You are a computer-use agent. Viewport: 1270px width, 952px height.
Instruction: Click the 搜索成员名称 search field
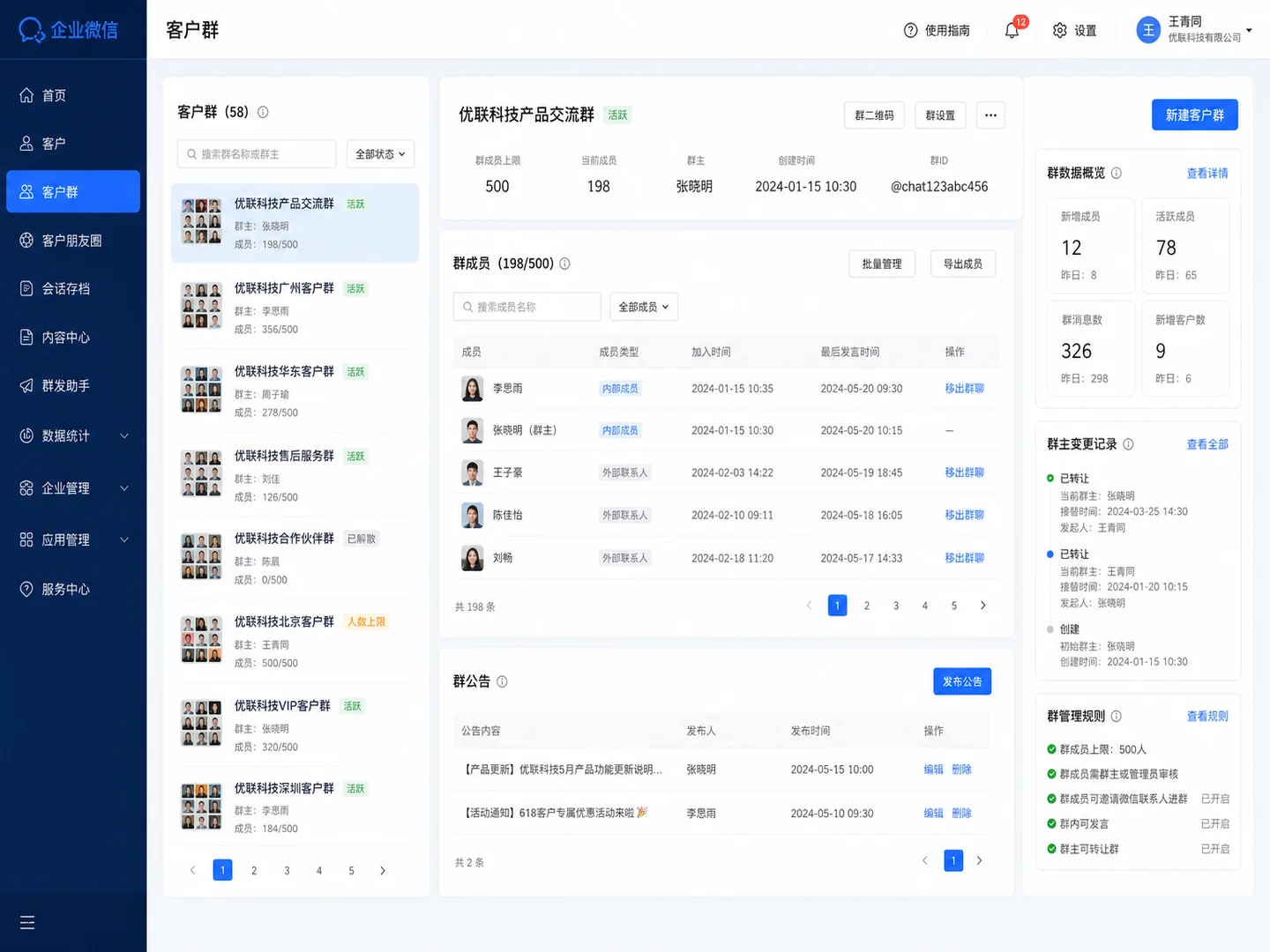click(527, 307)
